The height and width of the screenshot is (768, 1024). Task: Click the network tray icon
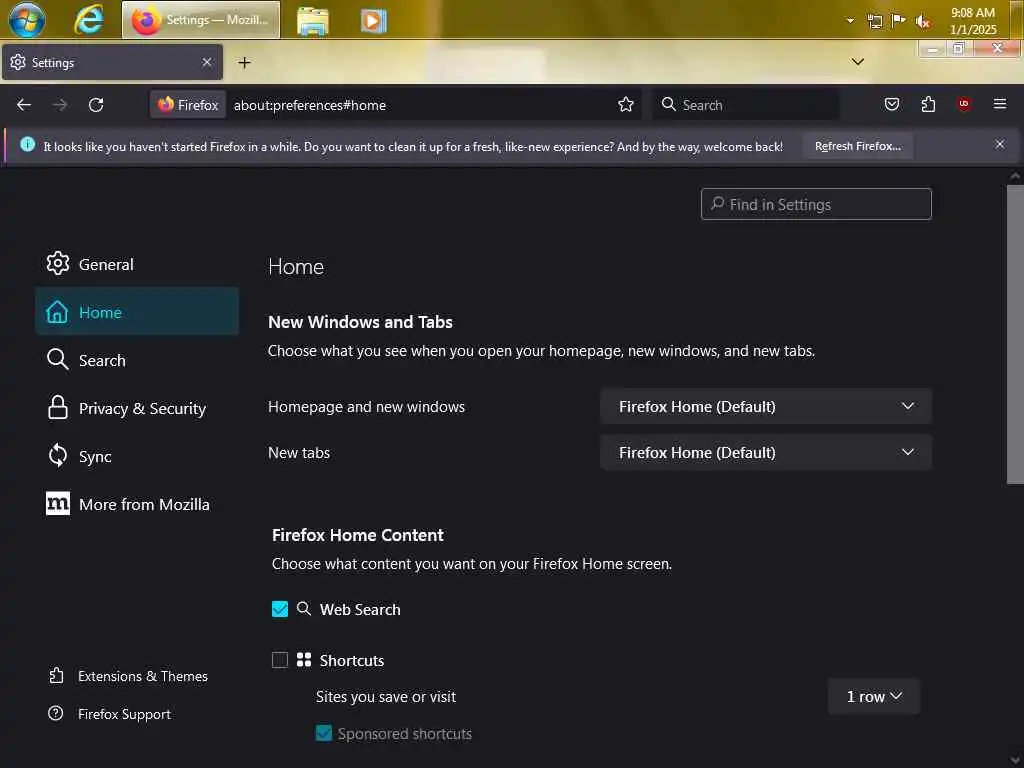[875, 22]
